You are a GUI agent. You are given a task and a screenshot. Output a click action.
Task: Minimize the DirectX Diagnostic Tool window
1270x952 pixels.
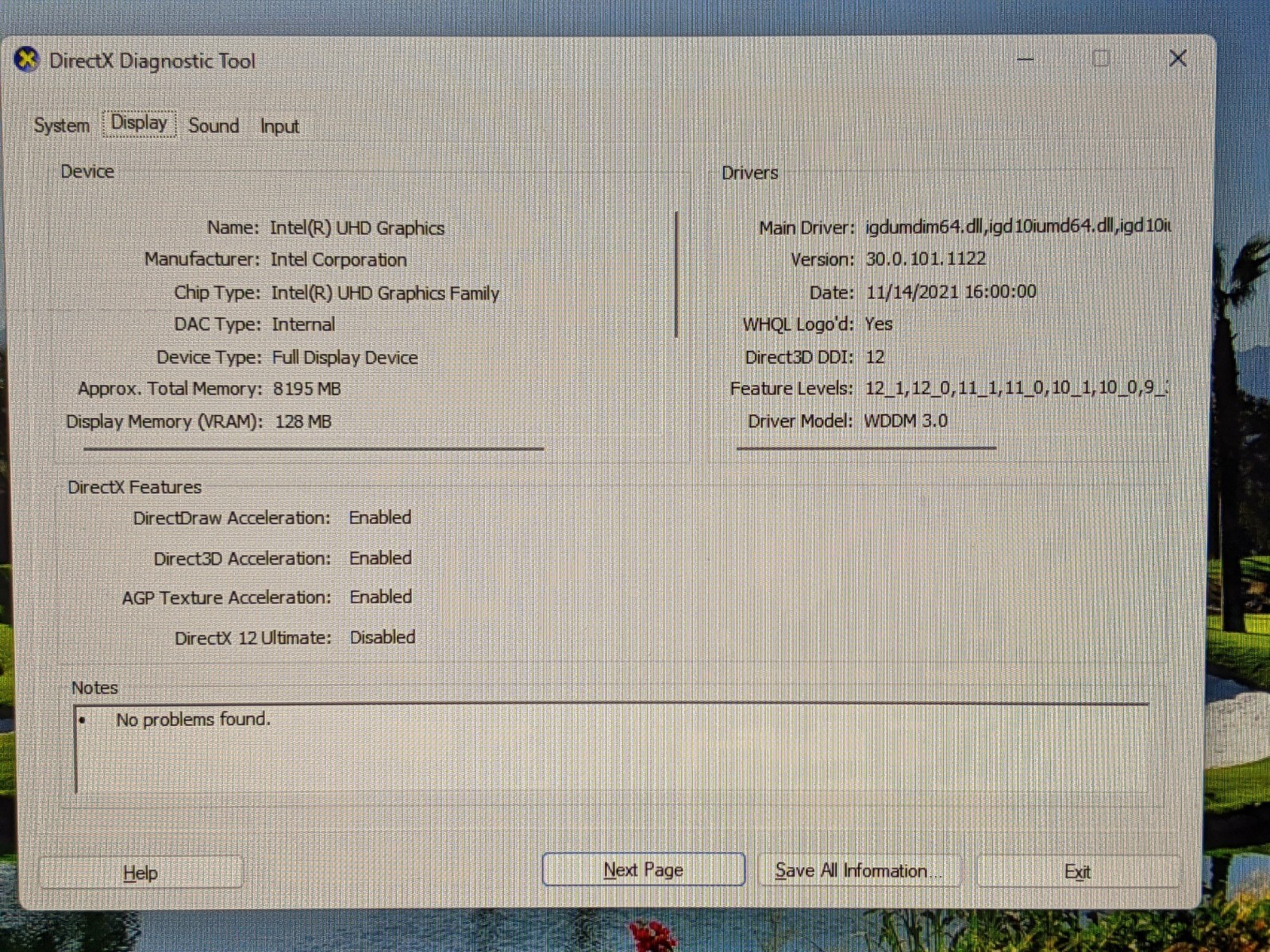1026,59
